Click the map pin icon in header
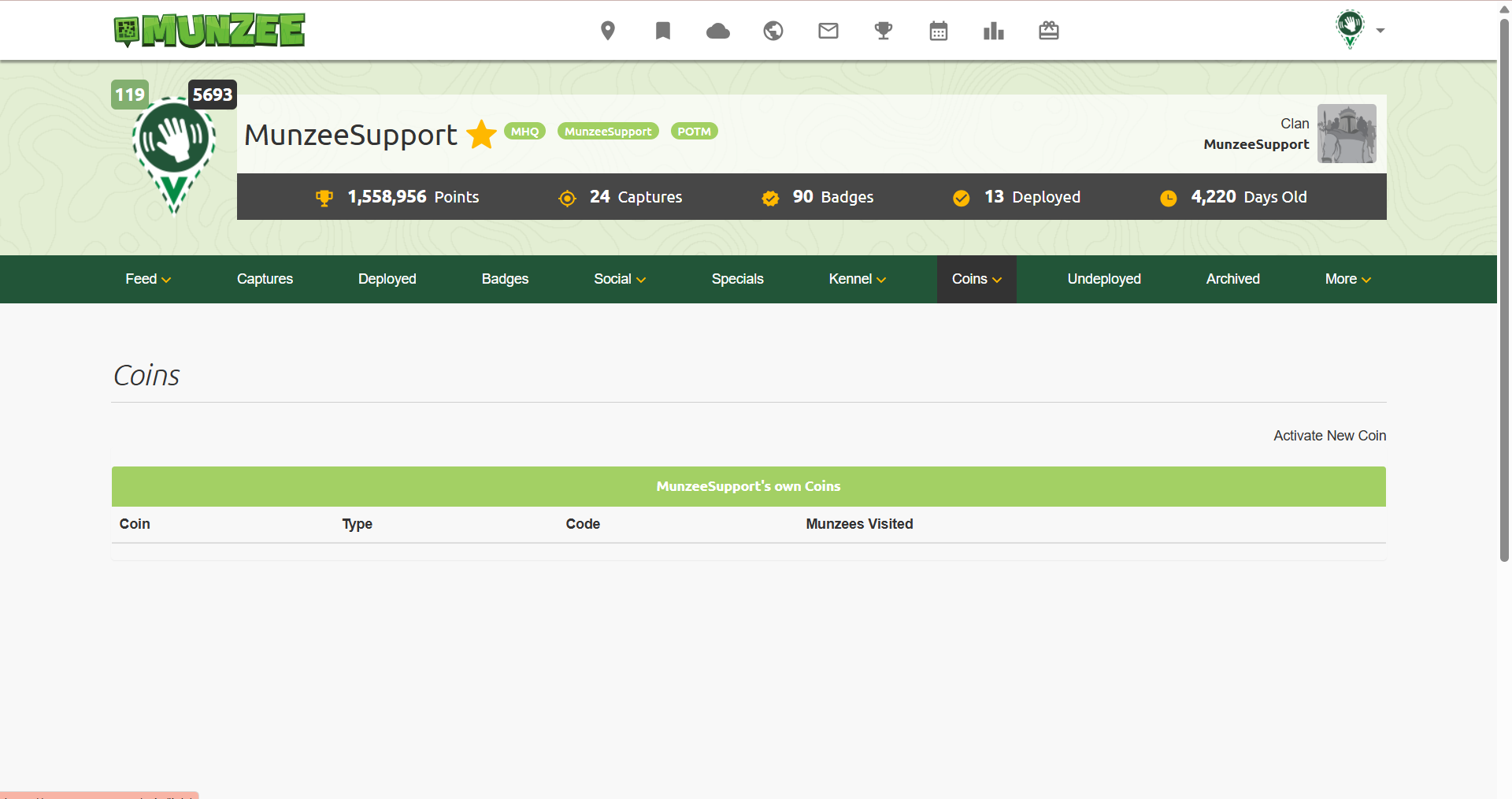1512x799 pixels. pos(607,31)
